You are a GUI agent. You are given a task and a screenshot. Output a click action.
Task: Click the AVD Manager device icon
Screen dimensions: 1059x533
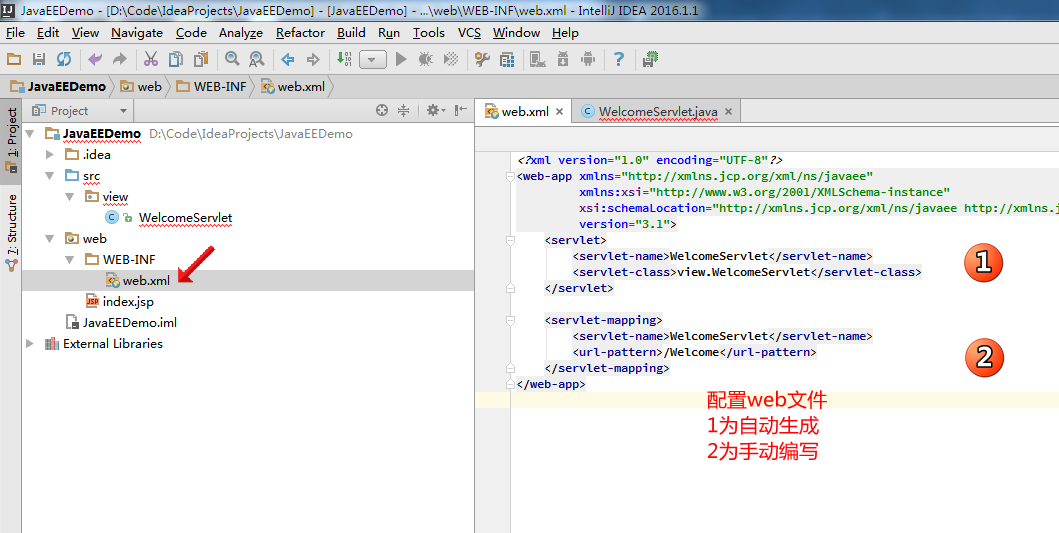[538, 59]
